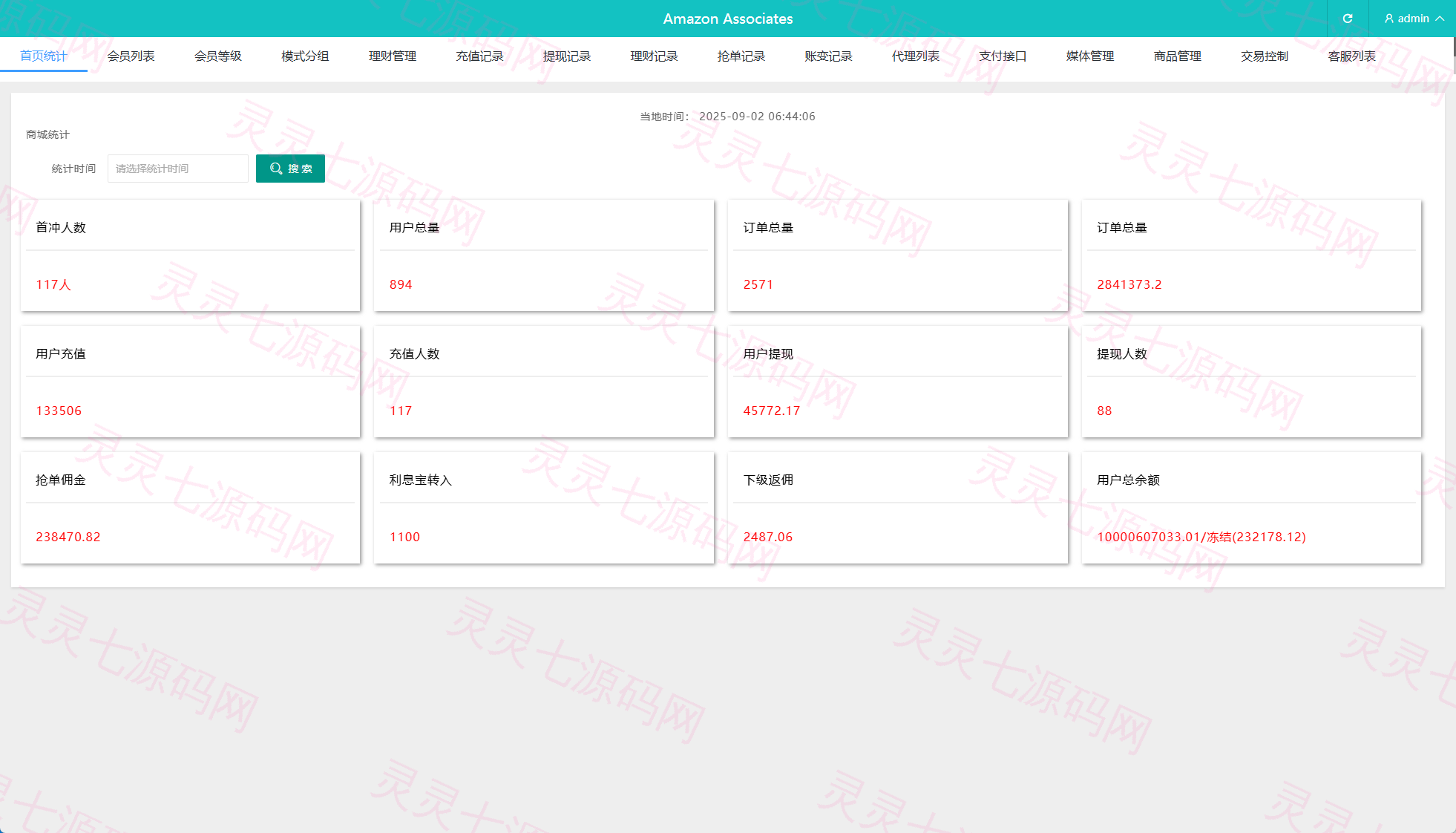The width and height of the screenshot is (1456, 833).
Task: Open the 账变记录 tab
Action: 828,56
